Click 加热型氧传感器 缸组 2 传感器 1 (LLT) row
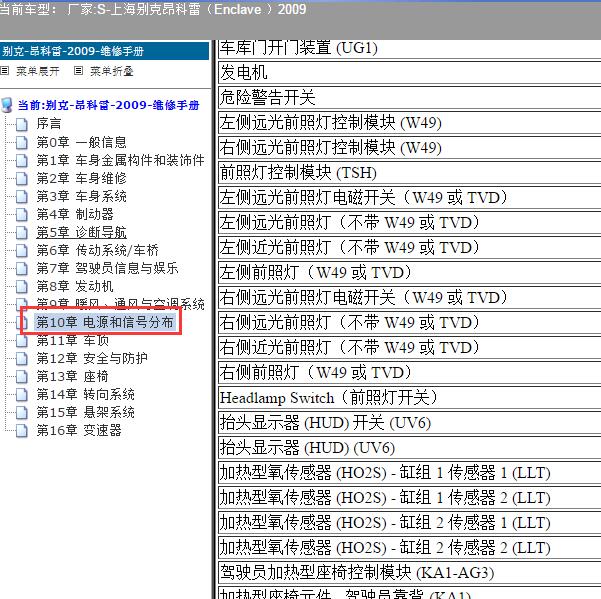Screen dimensions: 601x599 (x=409, y=523)
